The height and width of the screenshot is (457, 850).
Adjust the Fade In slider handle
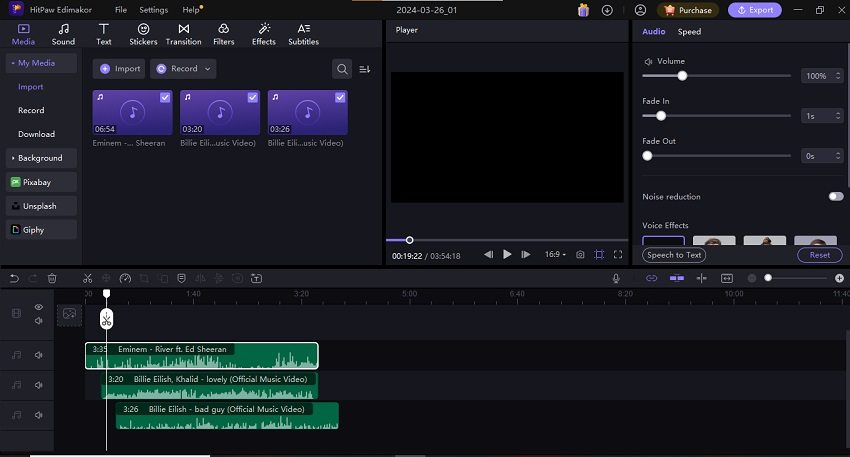point(661,116)
